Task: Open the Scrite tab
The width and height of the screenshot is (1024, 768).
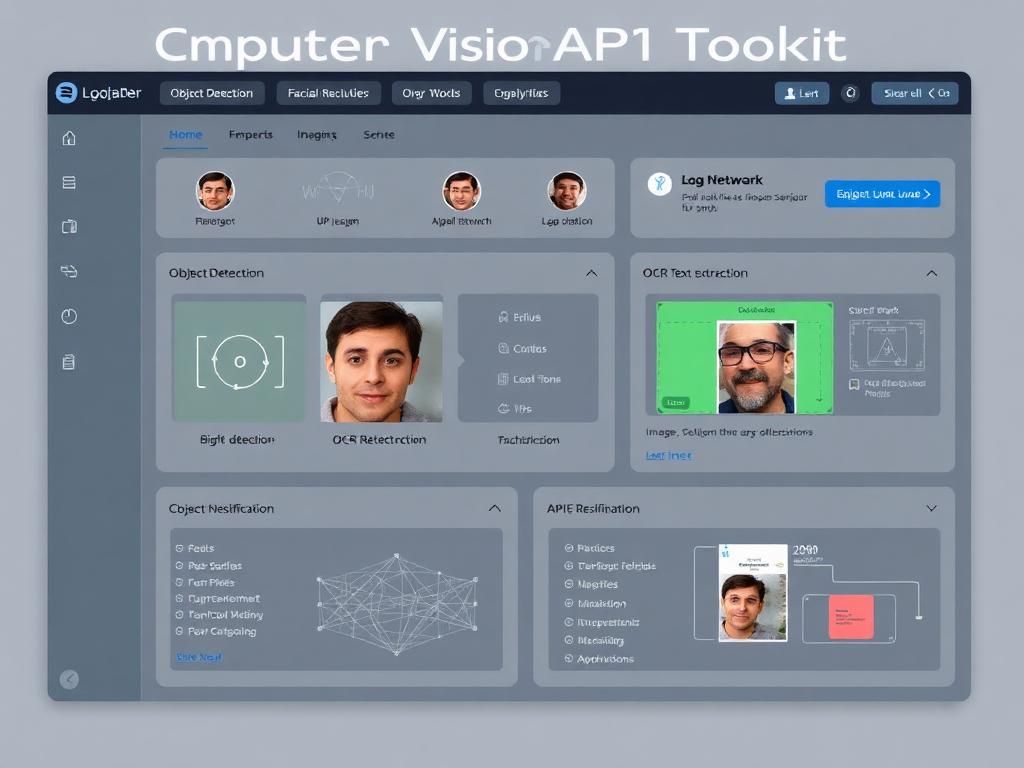Action: pos(379,135)
